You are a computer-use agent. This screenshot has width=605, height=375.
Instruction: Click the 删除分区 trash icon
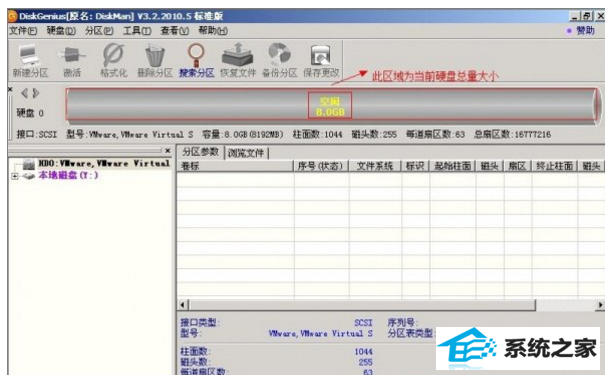click(x=155, y=61)
